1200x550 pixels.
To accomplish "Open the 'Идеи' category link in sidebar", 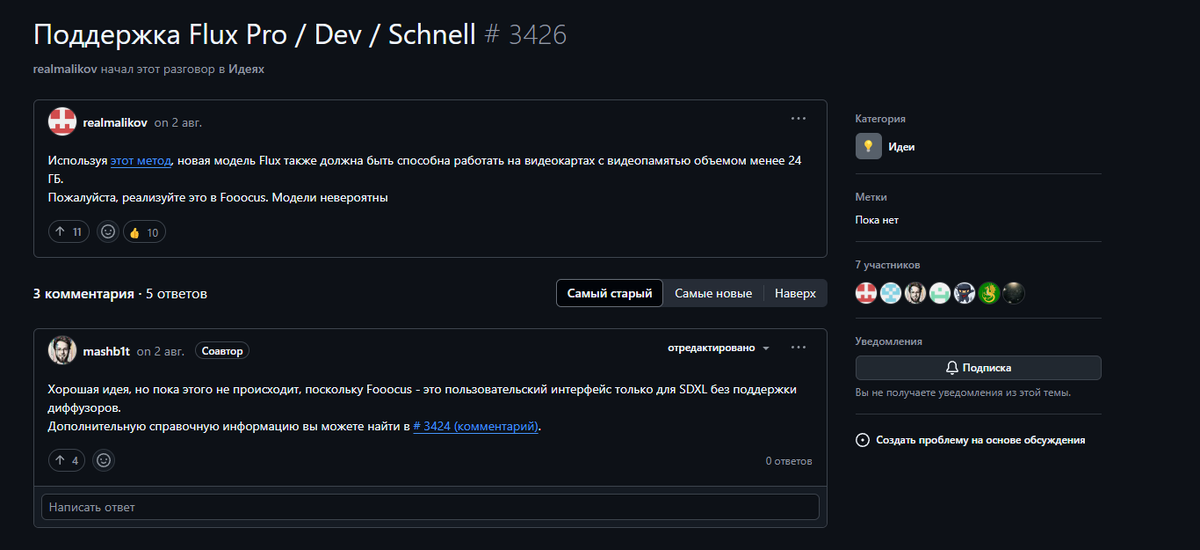I will tap(901, 146).
